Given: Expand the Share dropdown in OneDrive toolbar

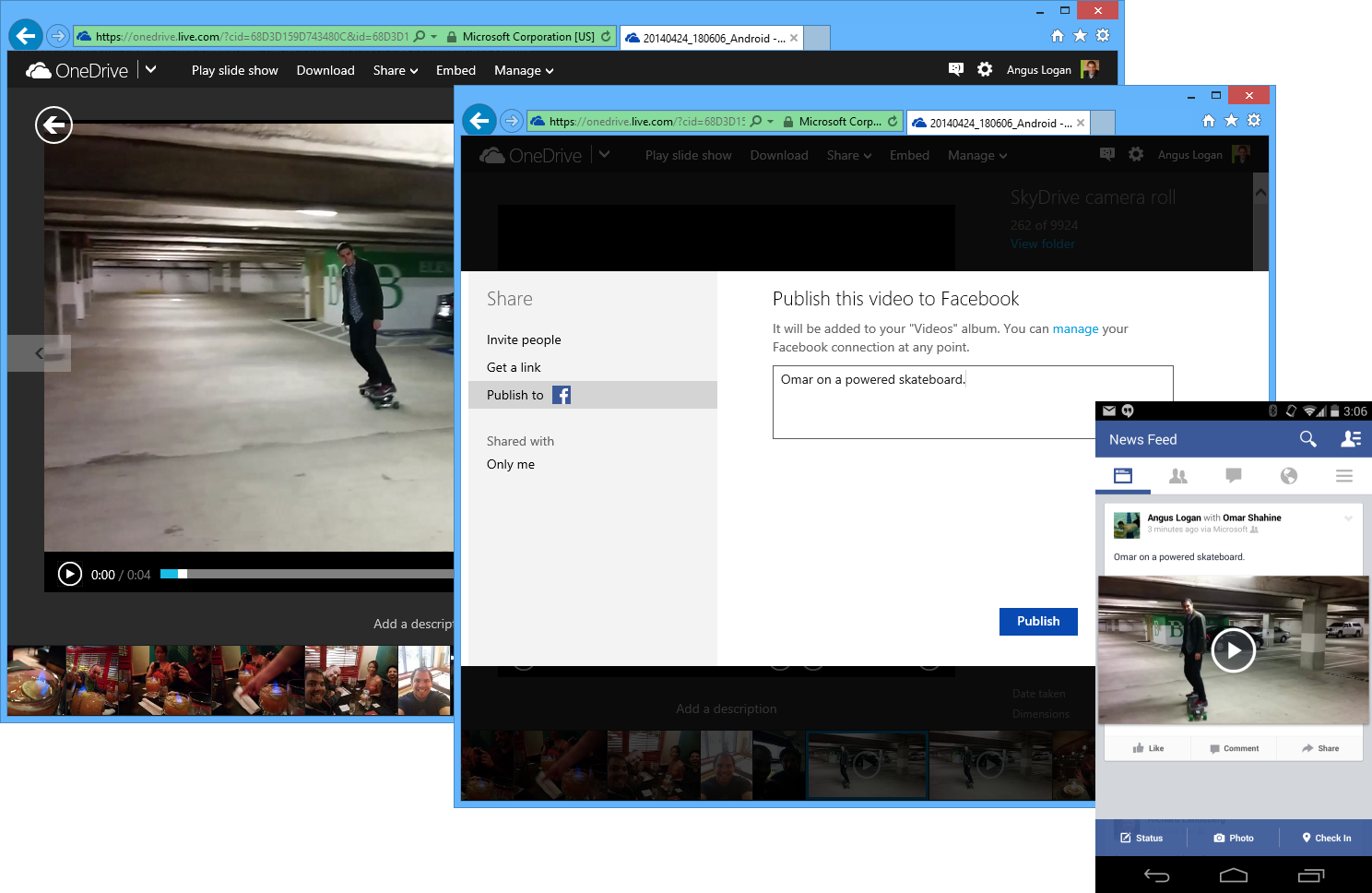Looking at the screenshot, I should tap(847, 155).
